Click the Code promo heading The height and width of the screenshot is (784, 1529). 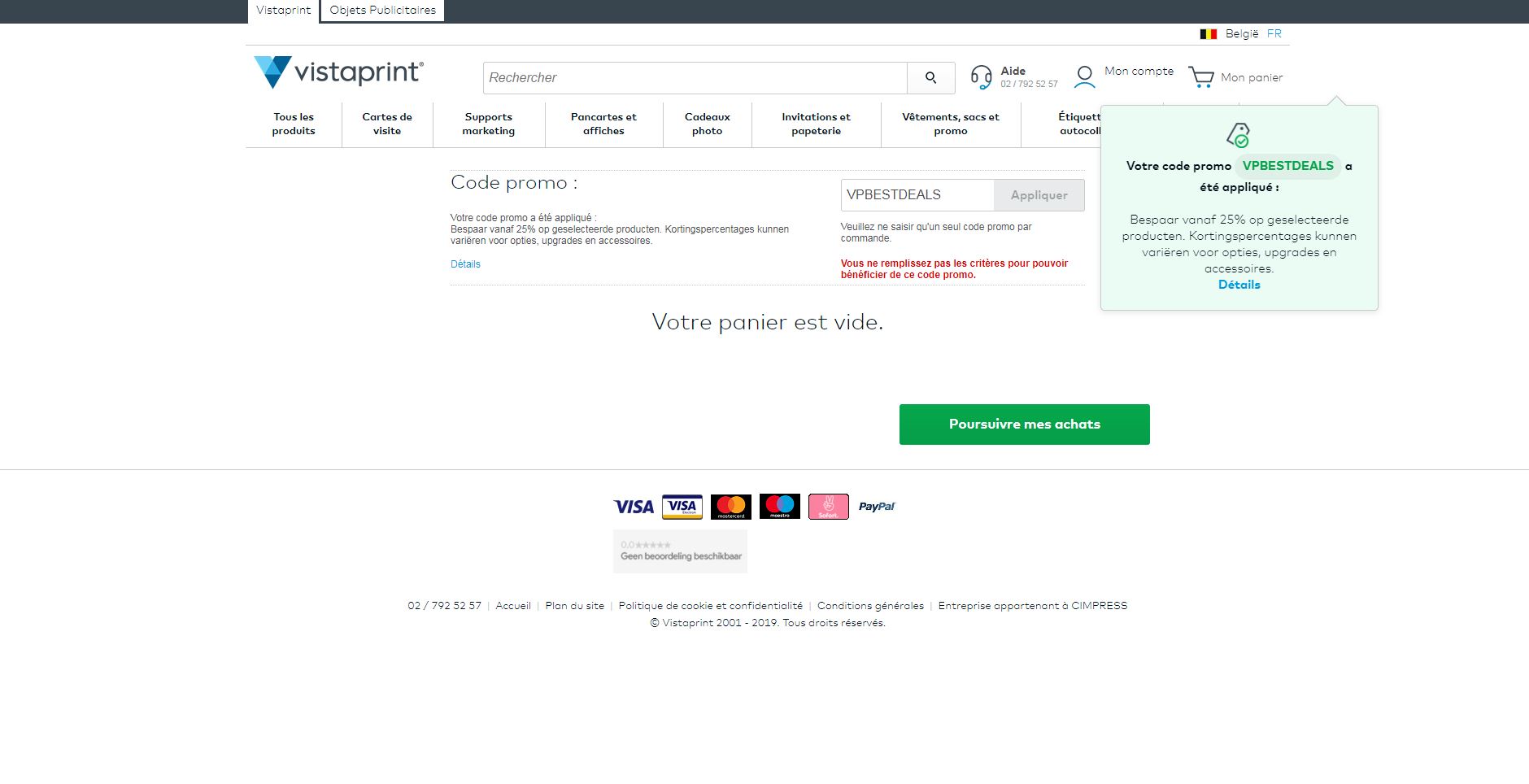514,183
